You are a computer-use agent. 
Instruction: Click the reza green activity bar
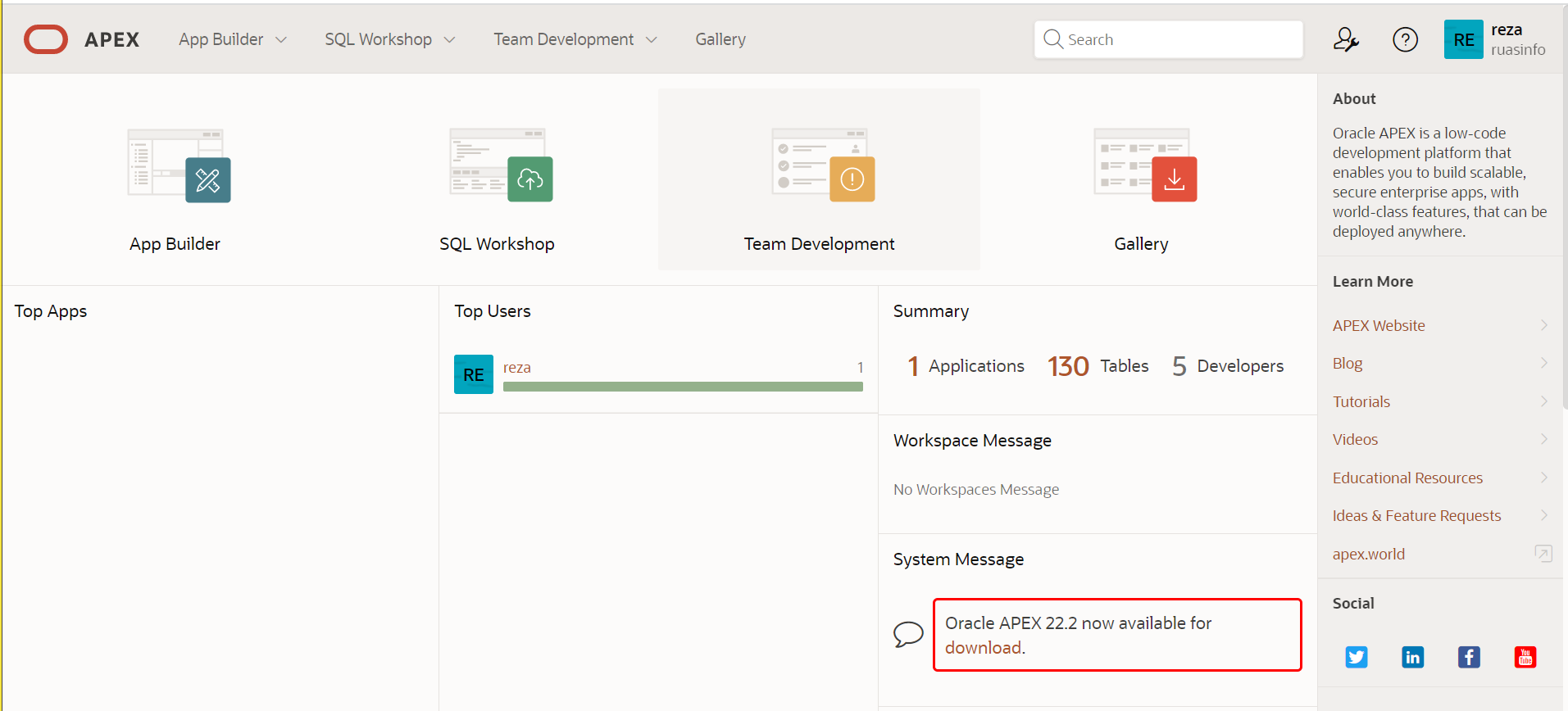683,387
